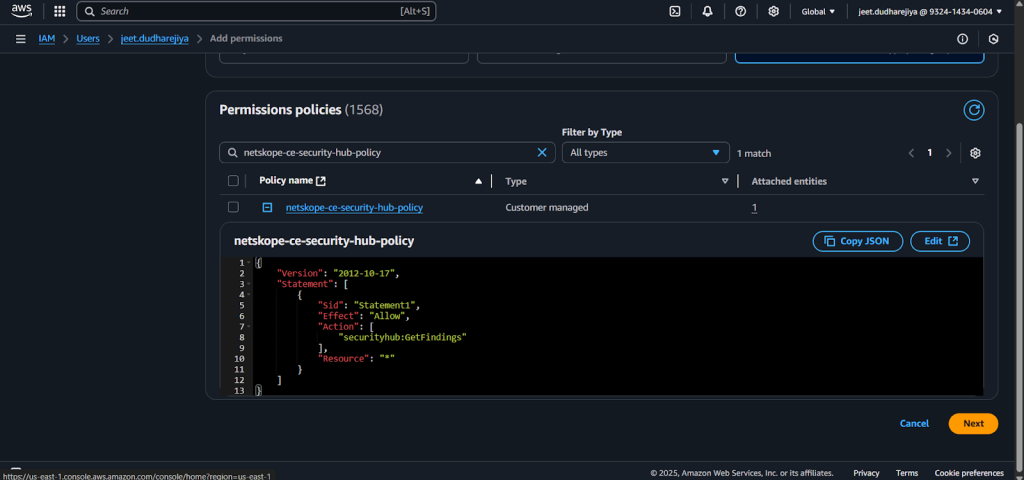Open the console settings gear

[x=773, y=11]
